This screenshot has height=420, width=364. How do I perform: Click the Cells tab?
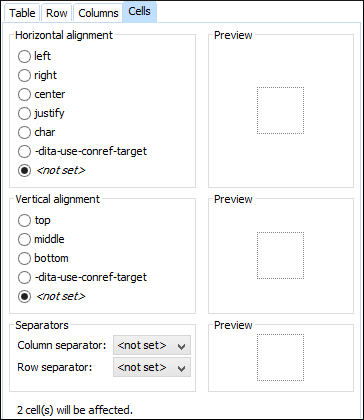tap(140, 11)
